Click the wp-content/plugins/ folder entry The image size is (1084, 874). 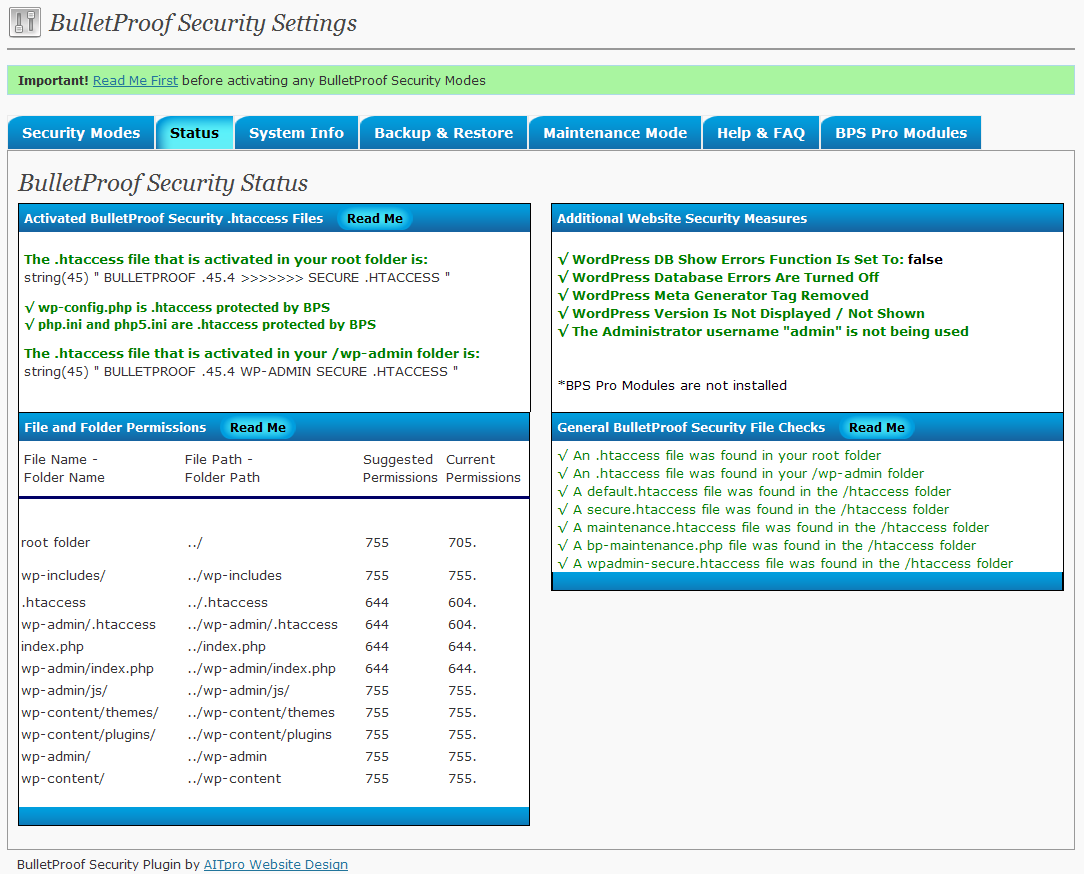88,734
